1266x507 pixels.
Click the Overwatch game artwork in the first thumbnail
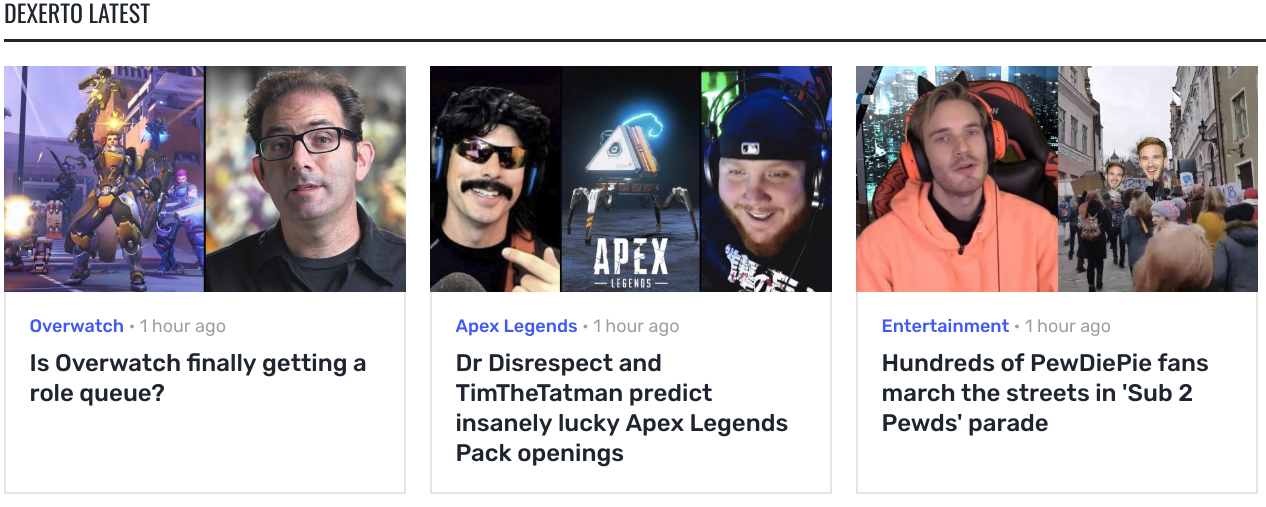click(x=104, y=179)
